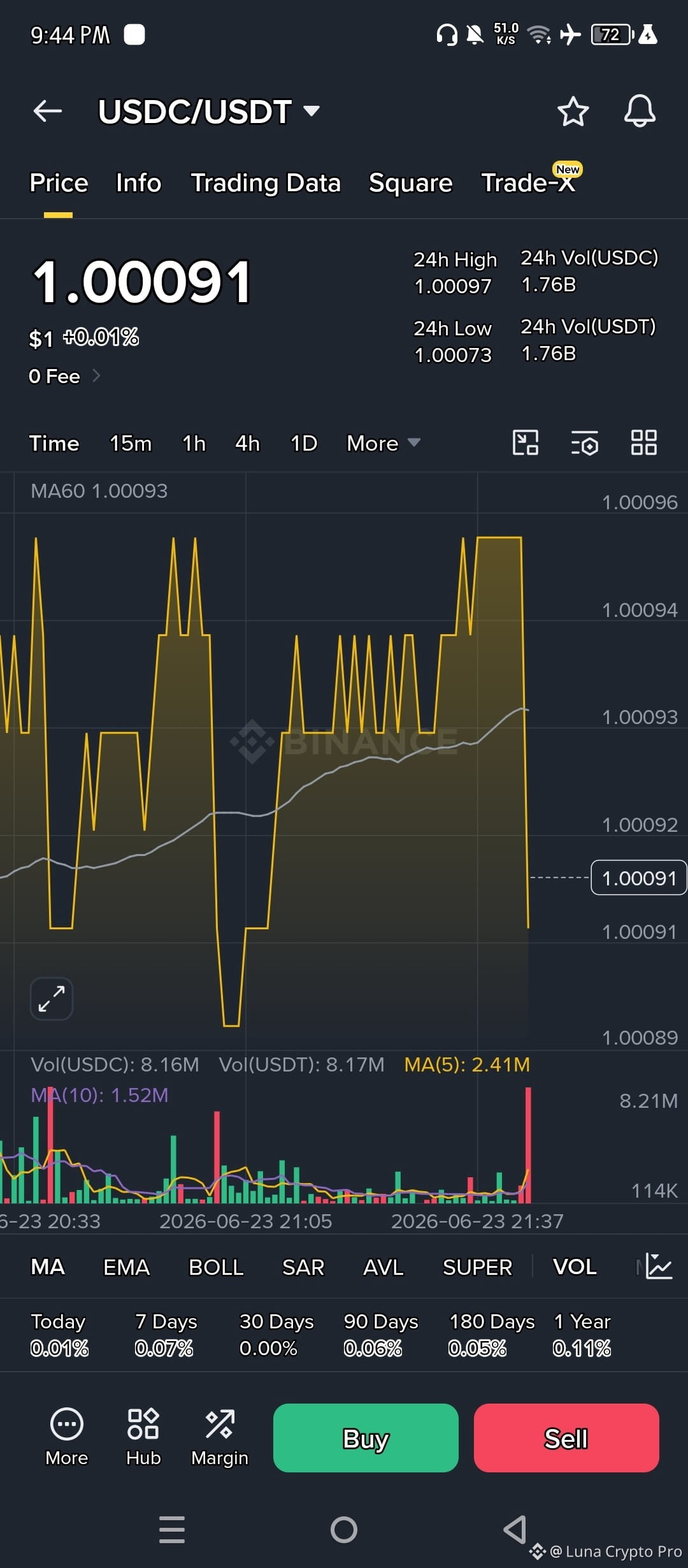Image resolution: width=688 pixels, height=1568 pixels.
Task: Select the 1h chart interval
Action: point(194,443)
